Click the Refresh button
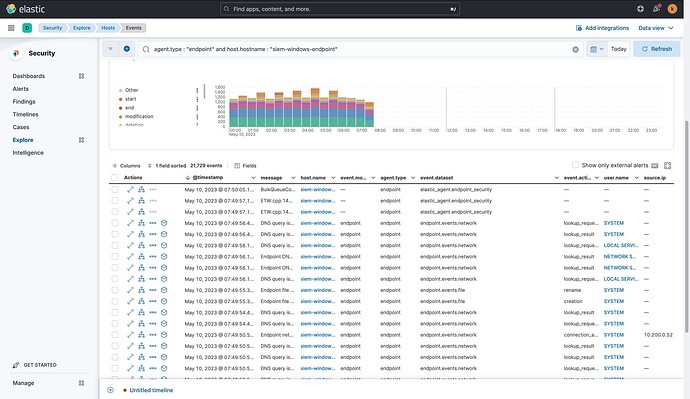Screen dimensions: 690x399 (657, 49)
